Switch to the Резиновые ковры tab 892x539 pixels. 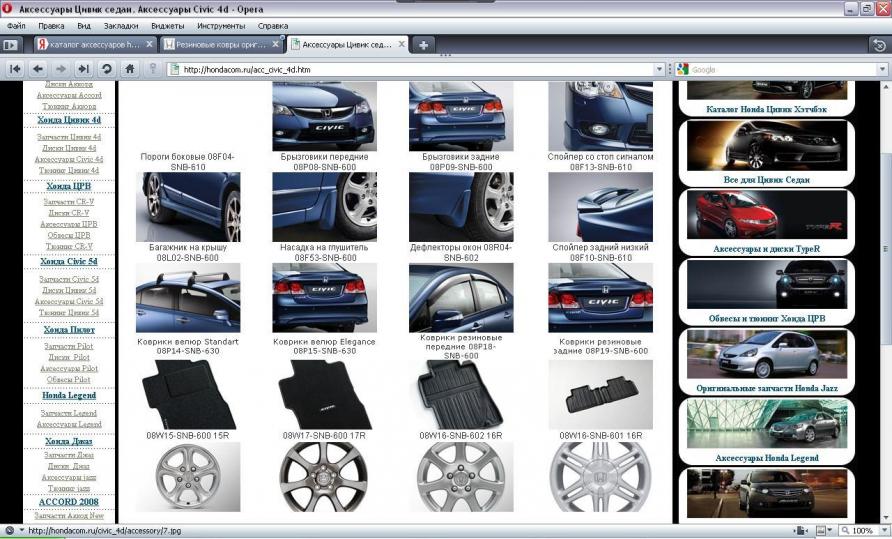point(221,44)
